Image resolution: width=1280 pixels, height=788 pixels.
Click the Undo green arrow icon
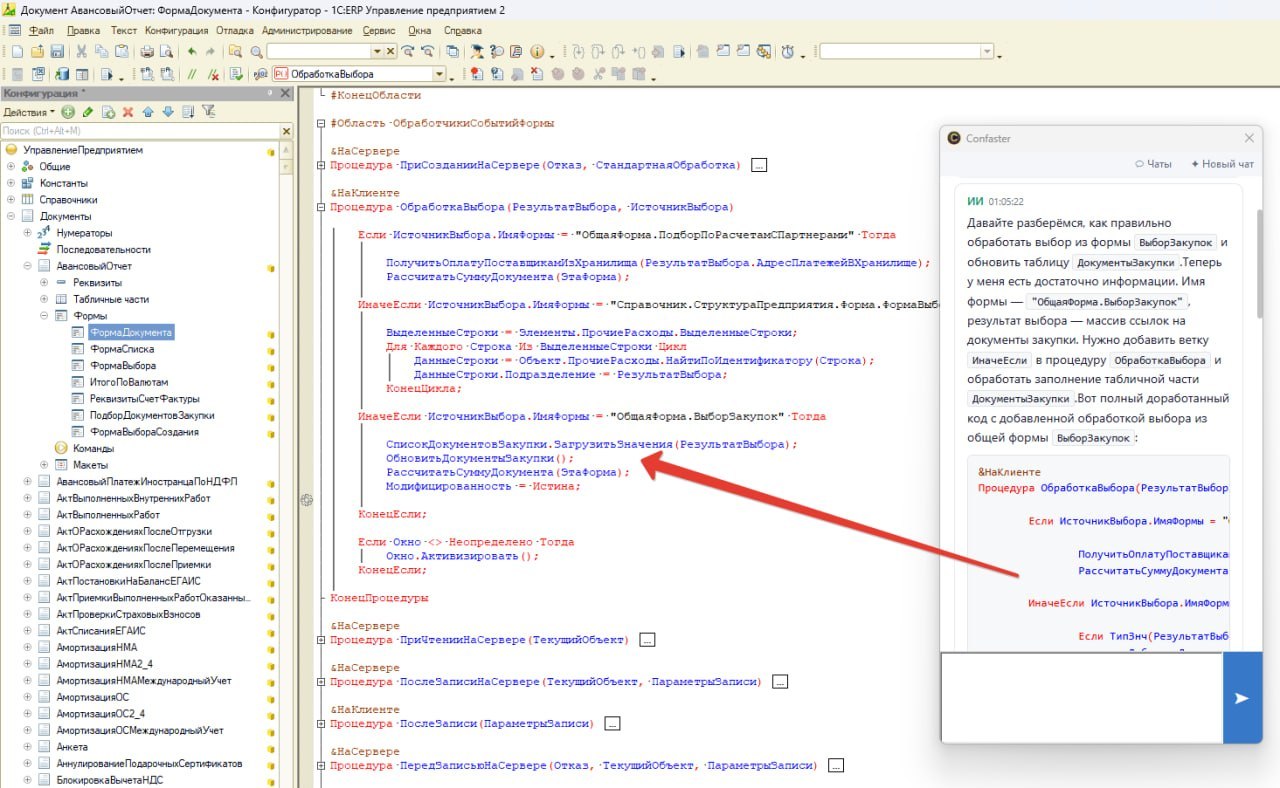tap(191, 51)
